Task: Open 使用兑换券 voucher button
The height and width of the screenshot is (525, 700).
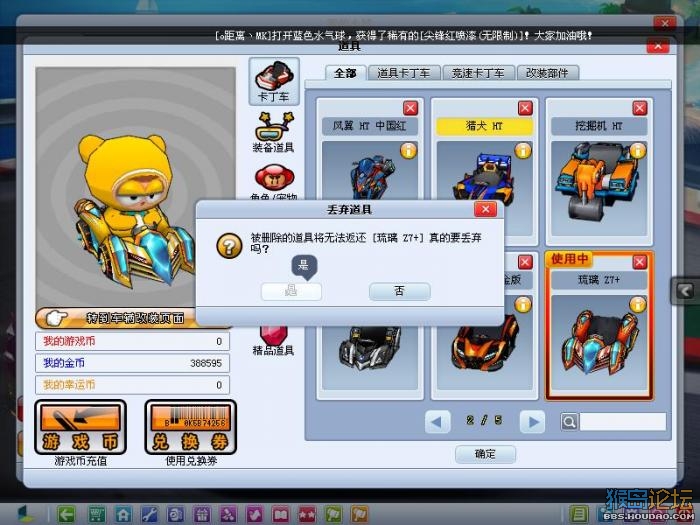Action: point(191,428)
